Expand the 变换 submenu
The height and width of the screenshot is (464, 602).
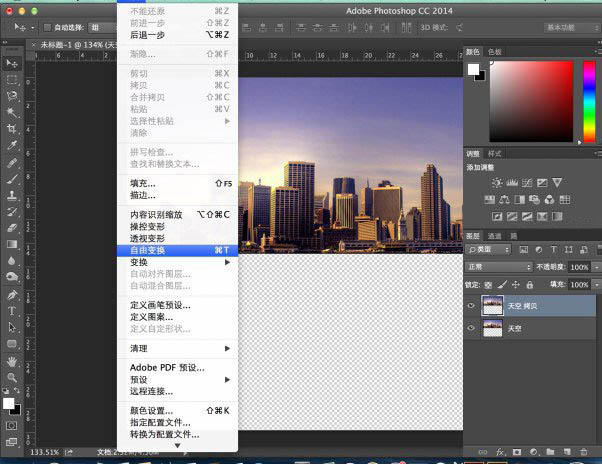click(x=178, y=262)
